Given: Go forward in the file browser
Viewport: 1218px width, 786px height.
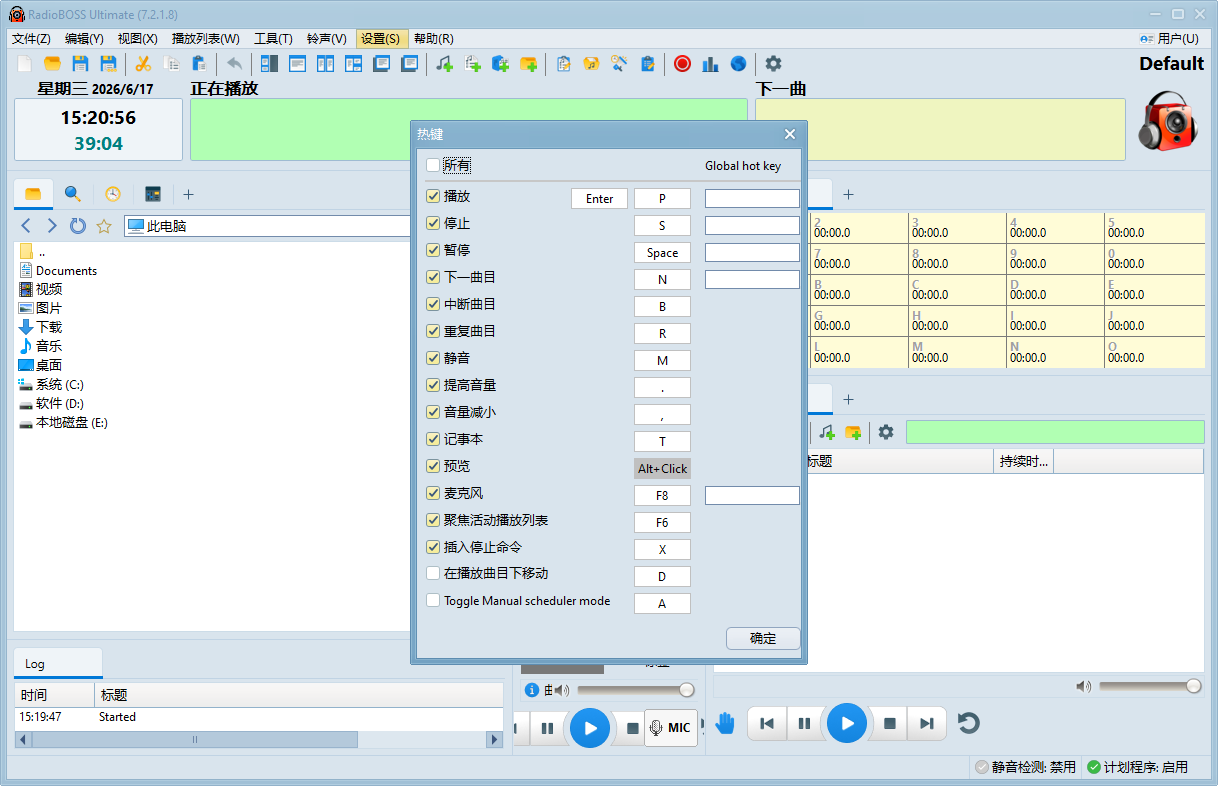Looking at the screenshot, I should 52,226.
